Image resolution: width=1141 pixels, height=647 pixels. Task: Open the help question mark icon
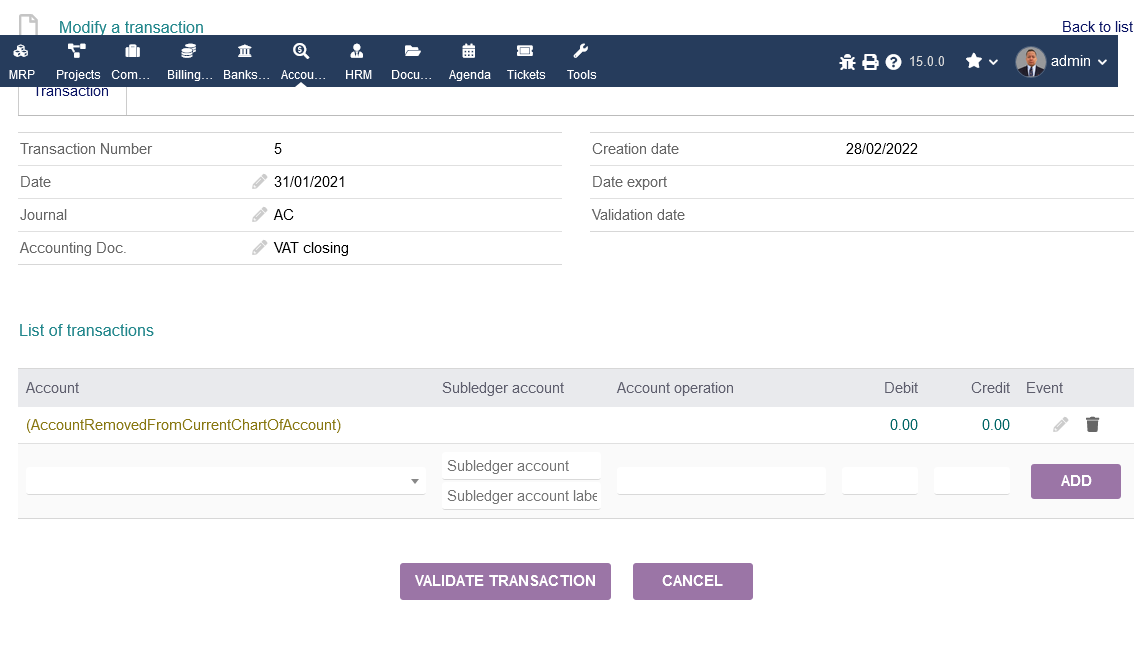(x=893, y=62)
